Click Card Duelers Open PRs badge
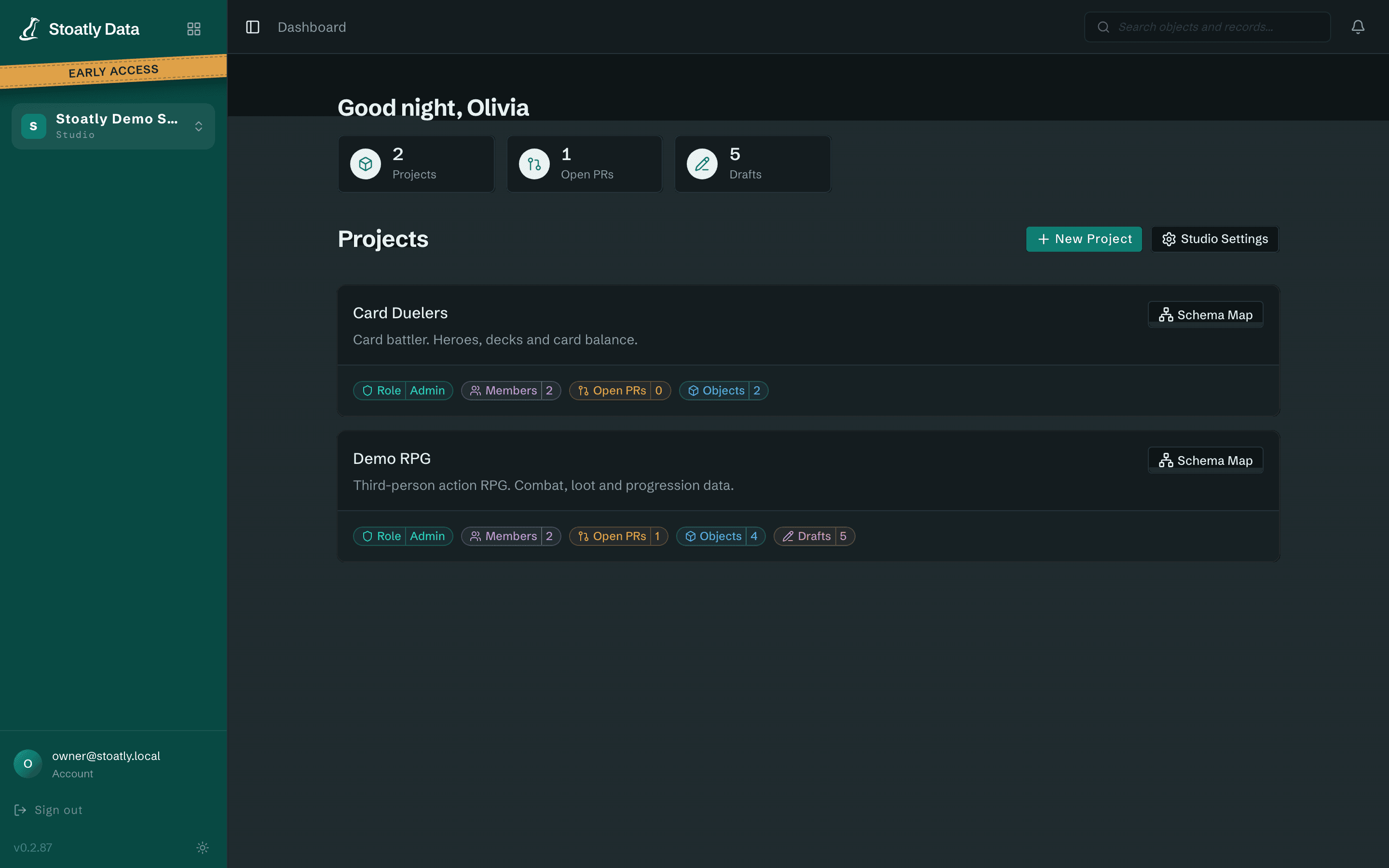1389x868 pixels. pyautogui.click(x=620, y=391)
